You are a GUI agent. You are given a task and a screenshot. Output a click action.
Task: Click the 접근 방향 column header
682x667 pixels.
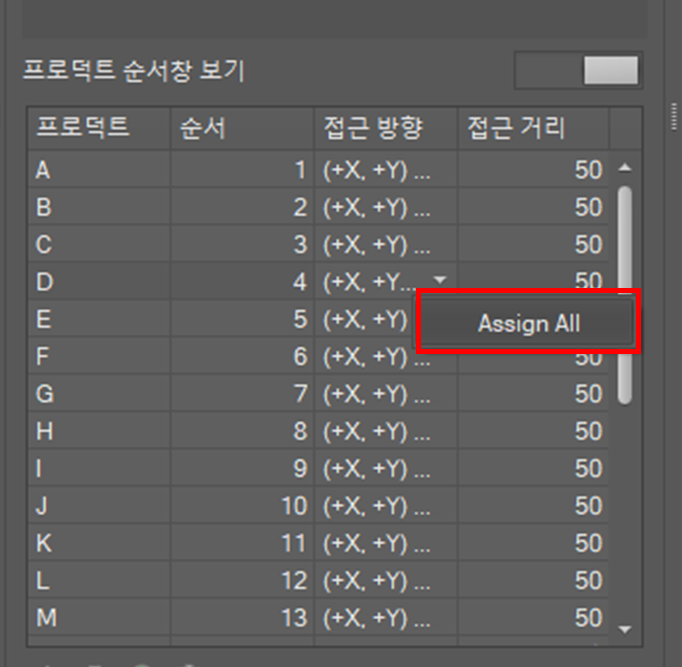coord(385,127)
